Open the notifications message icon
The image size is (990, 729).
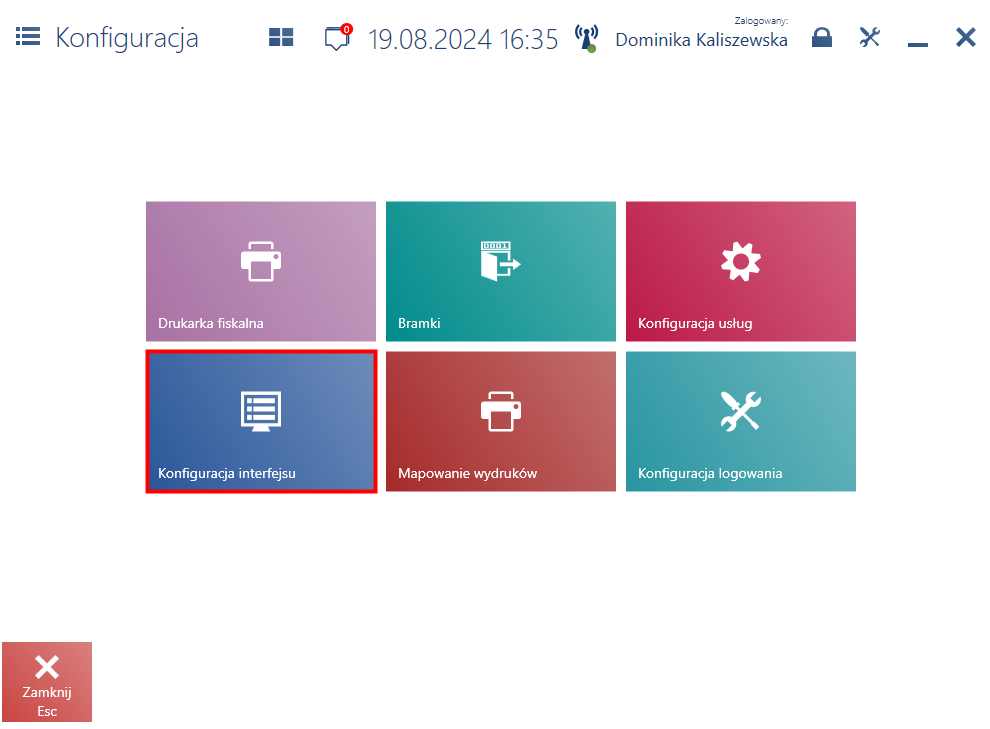point(338,38)
